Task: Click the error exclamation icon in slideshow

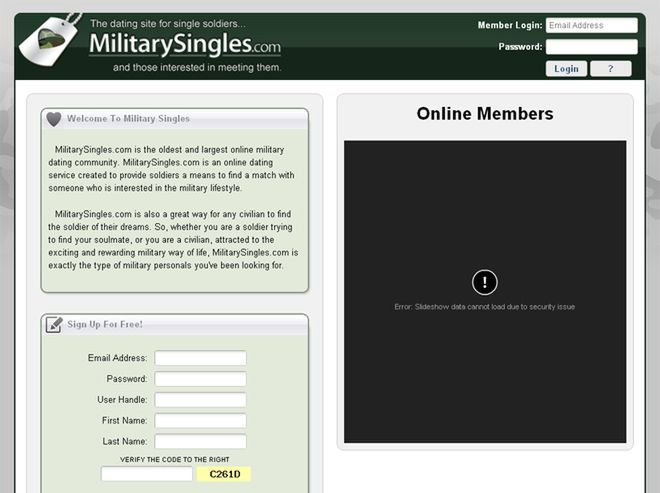Action: 484,282
